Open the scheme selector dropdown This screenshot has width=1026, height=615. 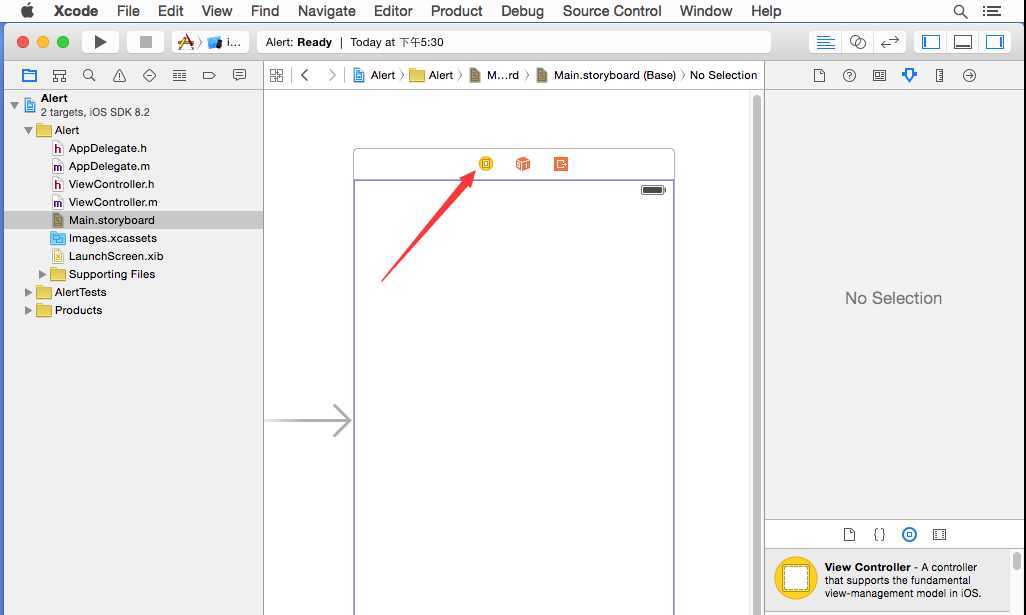point(210,42)
